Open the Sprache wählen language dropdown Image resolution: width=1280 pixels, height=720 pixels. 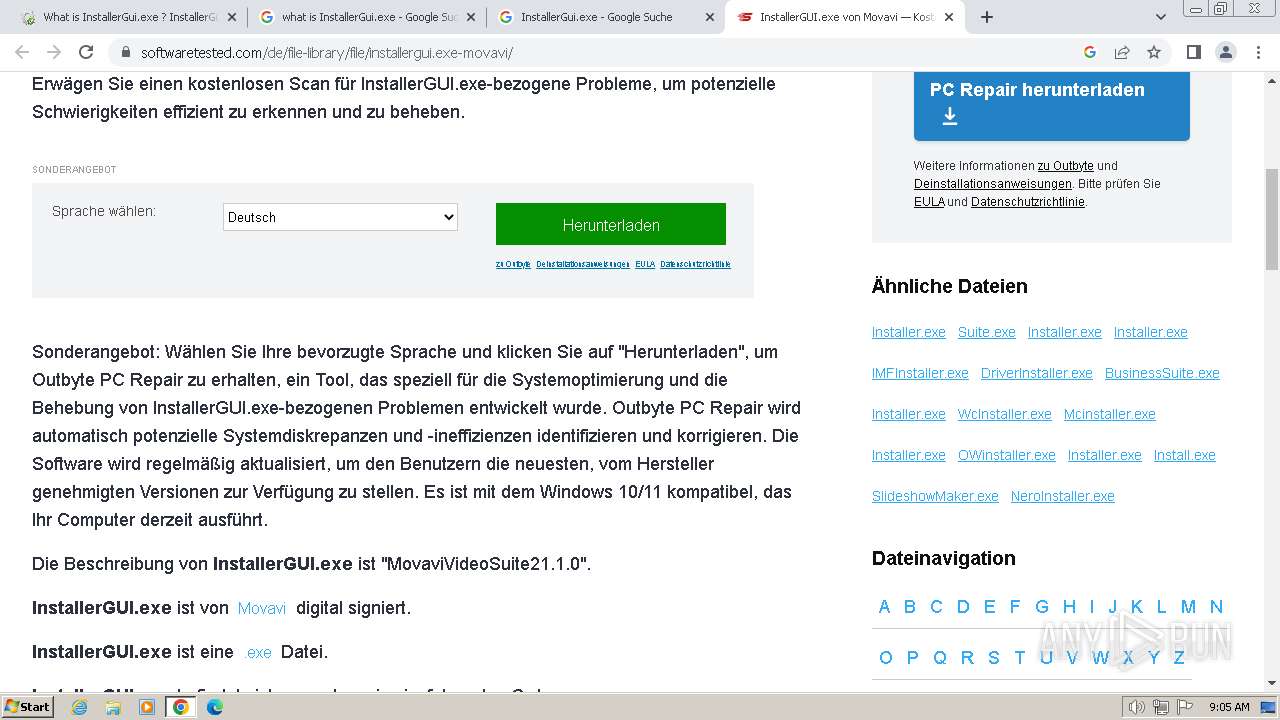click(340, 217)
